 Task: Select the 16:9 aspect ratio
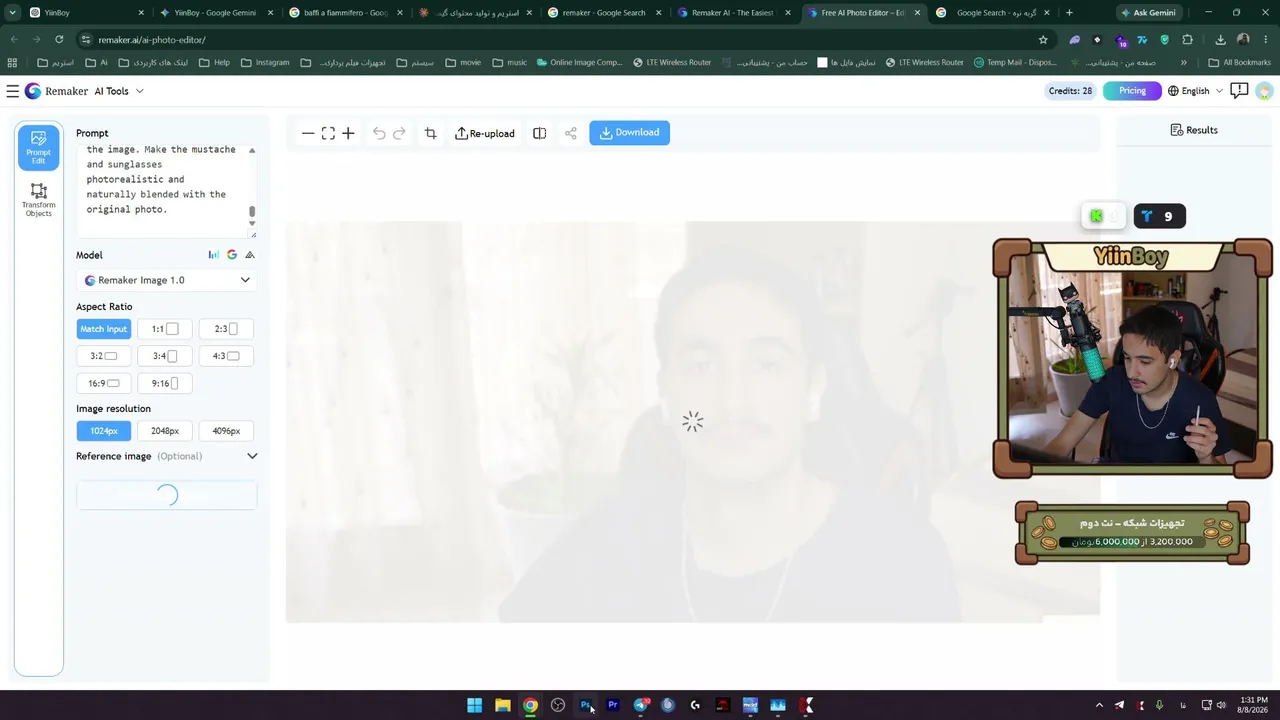click(104, 383)
